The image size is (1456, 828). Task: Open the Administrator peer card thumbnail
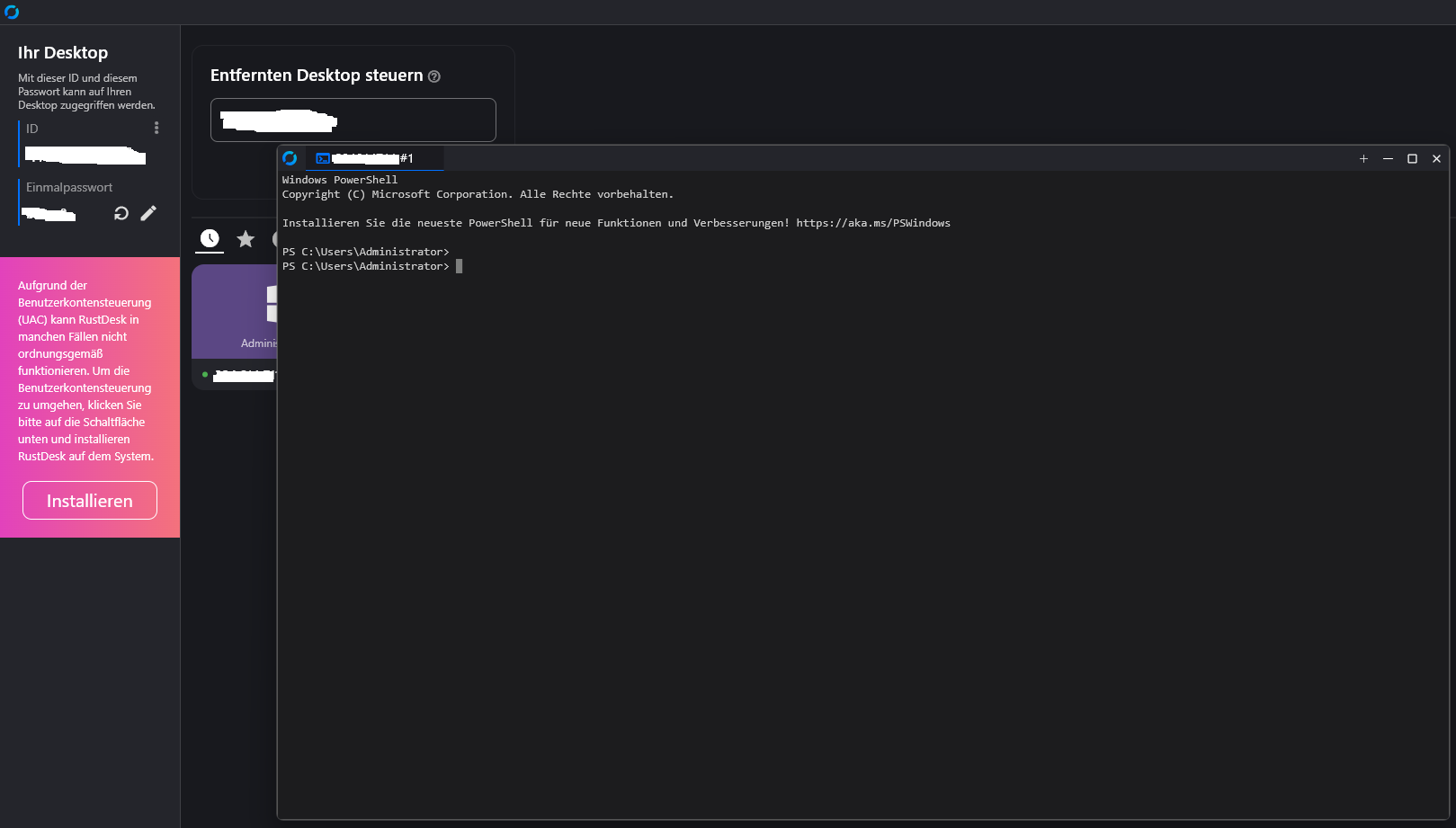pyautogui.click(x=236, y=310)
